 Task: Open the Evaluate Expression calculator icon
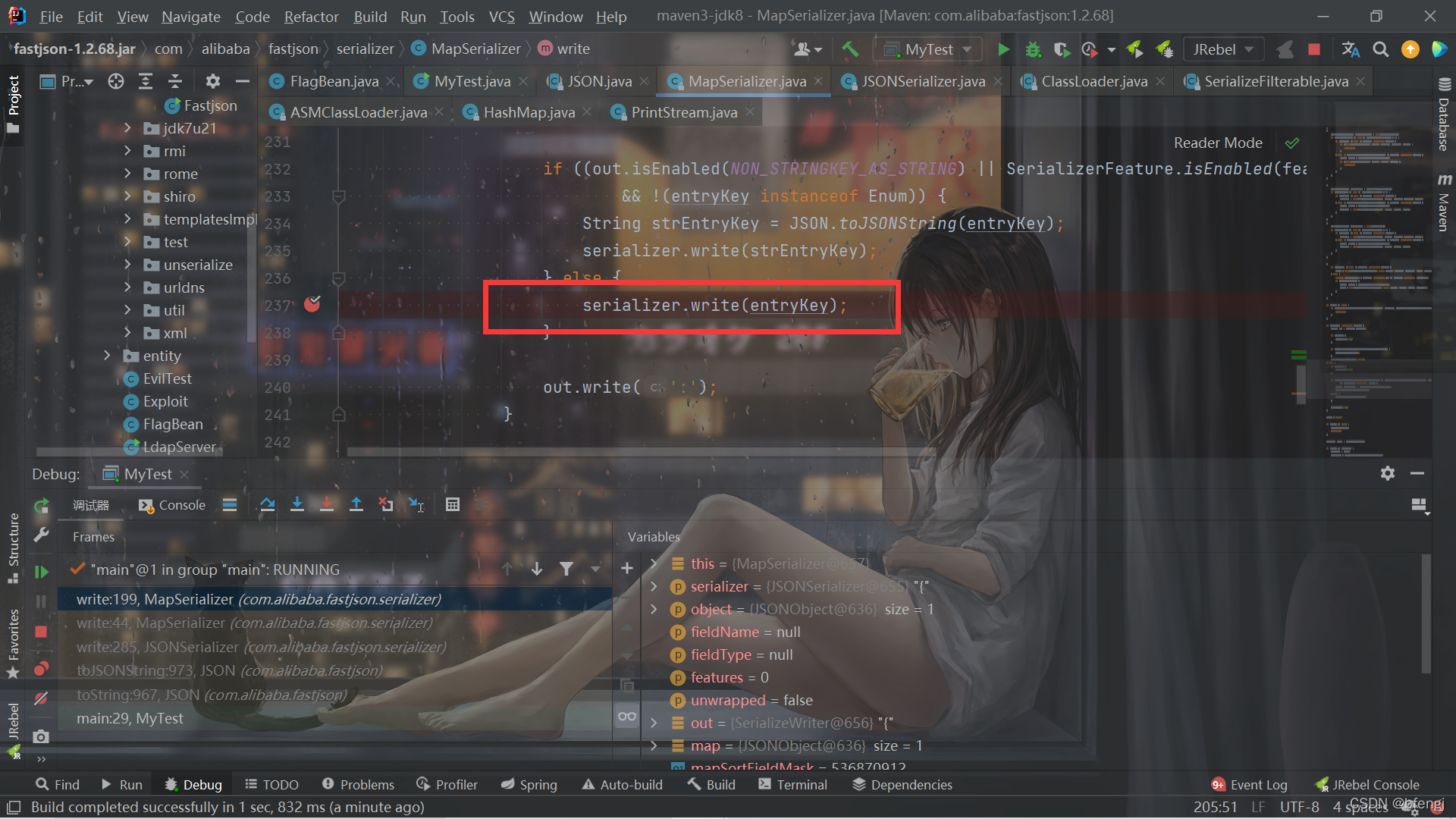tap(453, 505)
